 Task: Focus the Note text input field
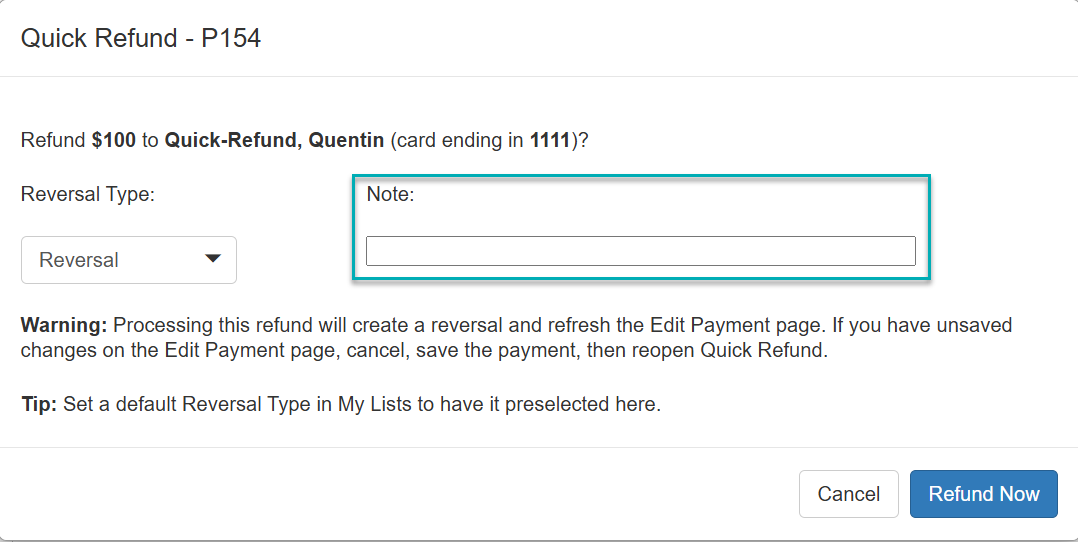640,251
